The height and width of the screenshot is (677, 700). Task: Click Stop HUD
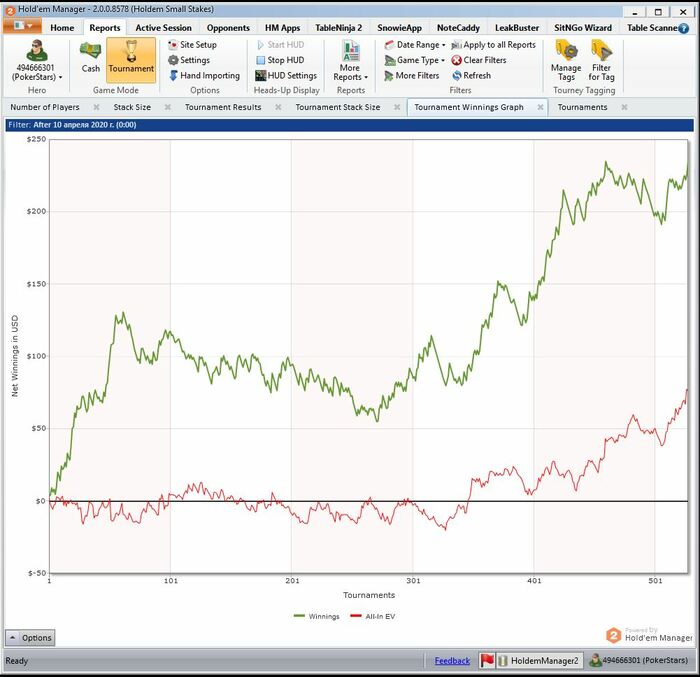pos(281,60)
